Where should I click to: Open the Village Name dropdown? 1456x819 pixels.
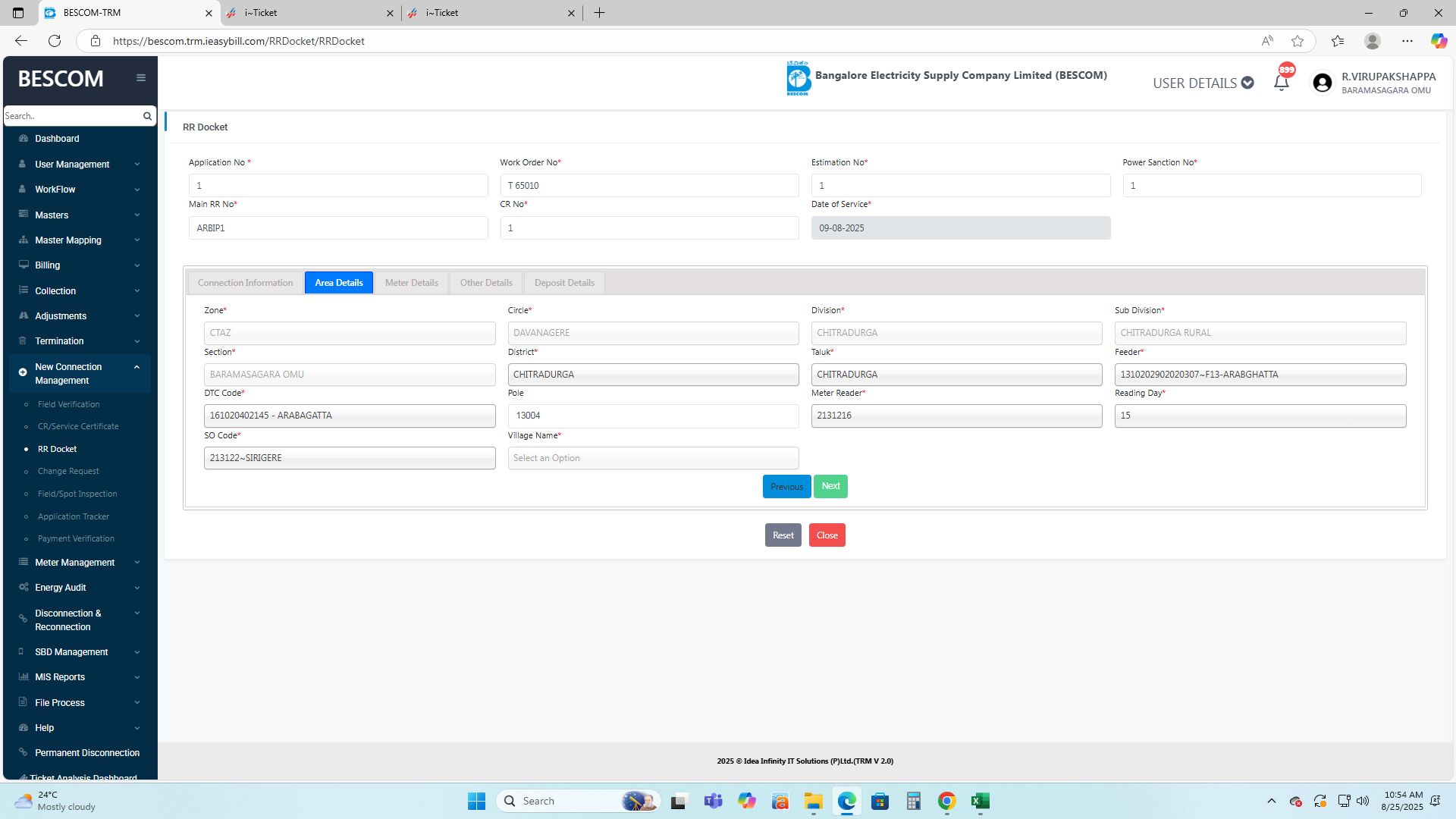pos(652,458)
